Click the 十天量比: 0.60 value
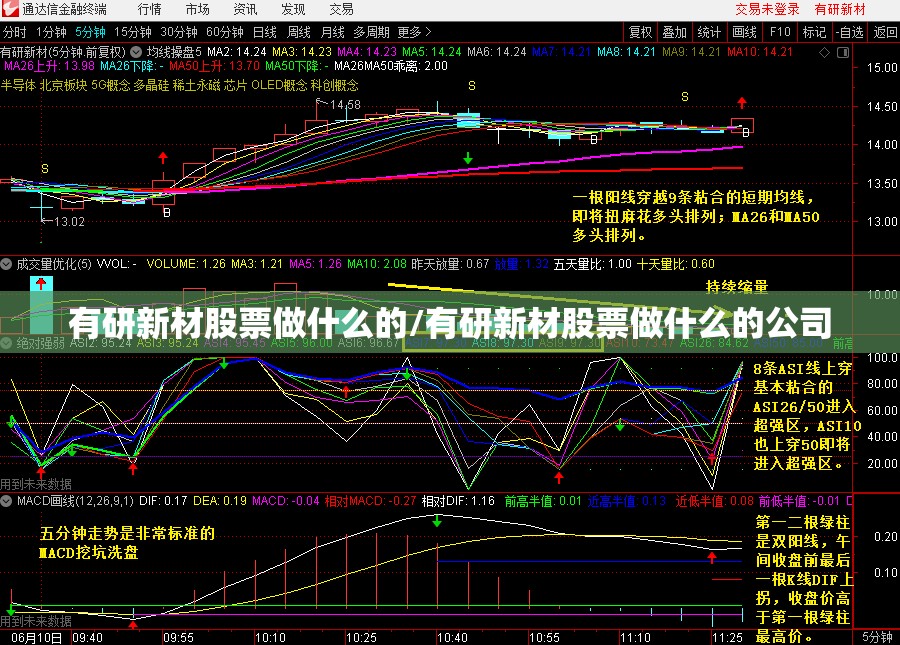 point(676,264)
